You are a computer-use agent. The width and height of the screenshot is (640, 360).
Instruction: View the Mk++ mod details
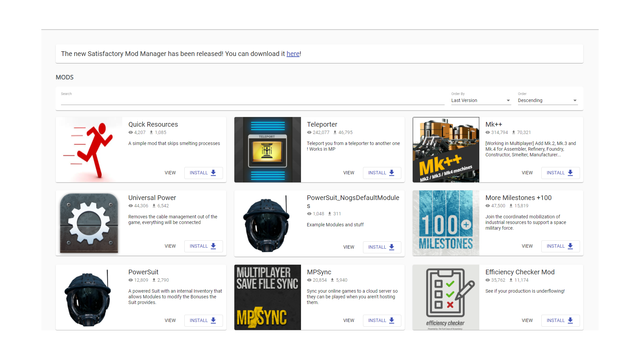[527, 173]
